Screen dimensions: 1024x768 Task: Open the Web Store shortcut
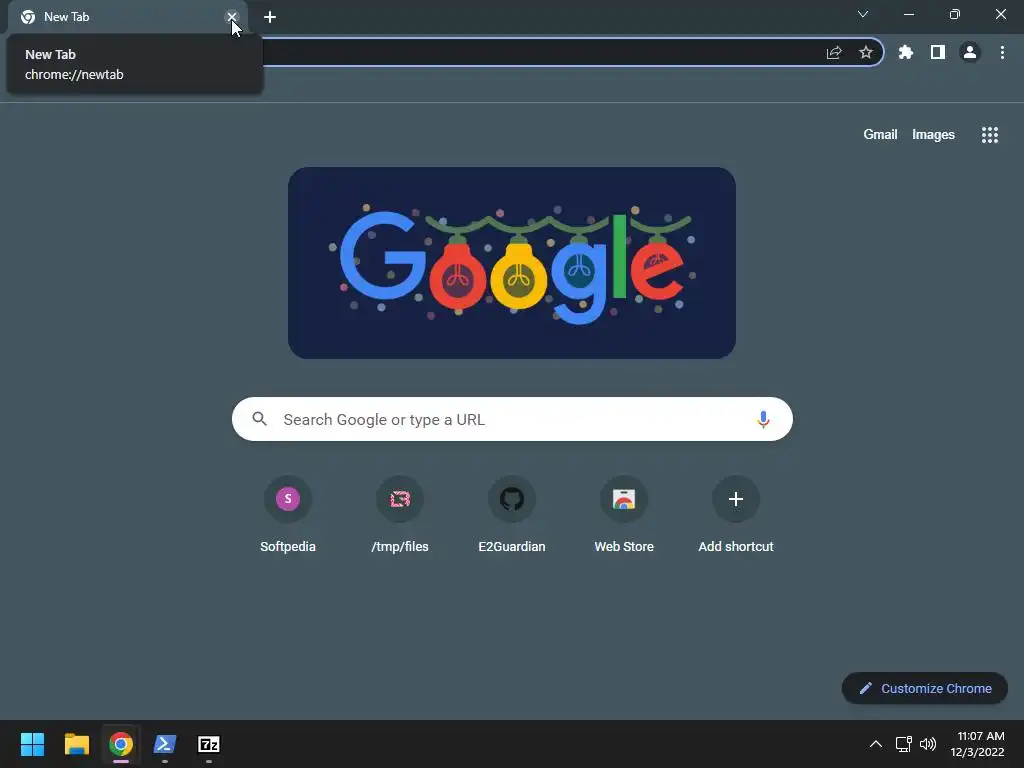point(624,515)
